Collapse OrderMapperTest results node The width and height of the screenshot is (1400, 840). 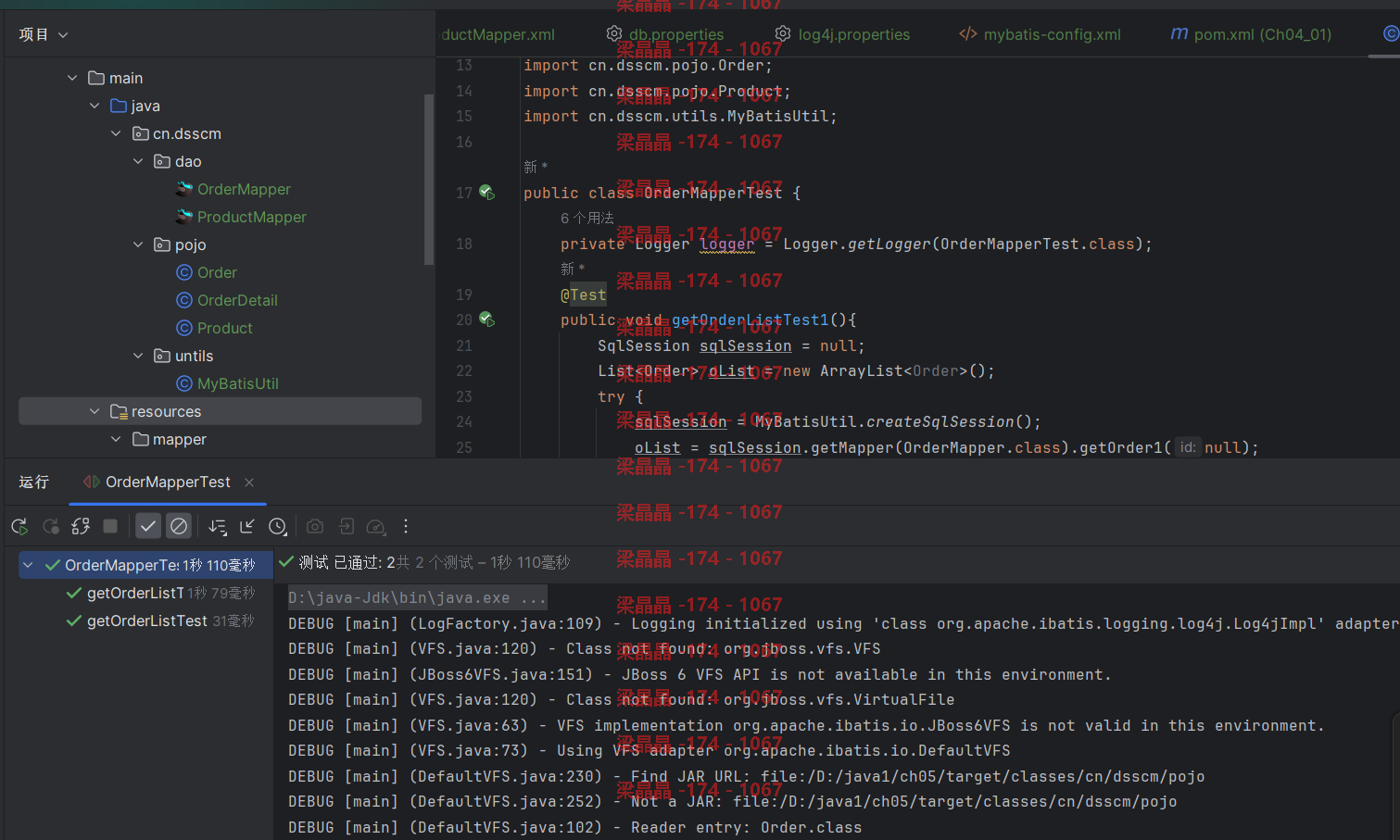coord(28,565)
